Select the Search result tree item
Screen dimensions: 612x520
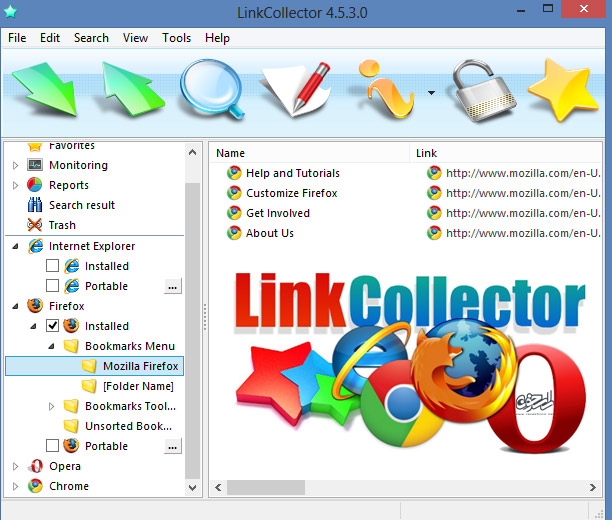(82, 205)
